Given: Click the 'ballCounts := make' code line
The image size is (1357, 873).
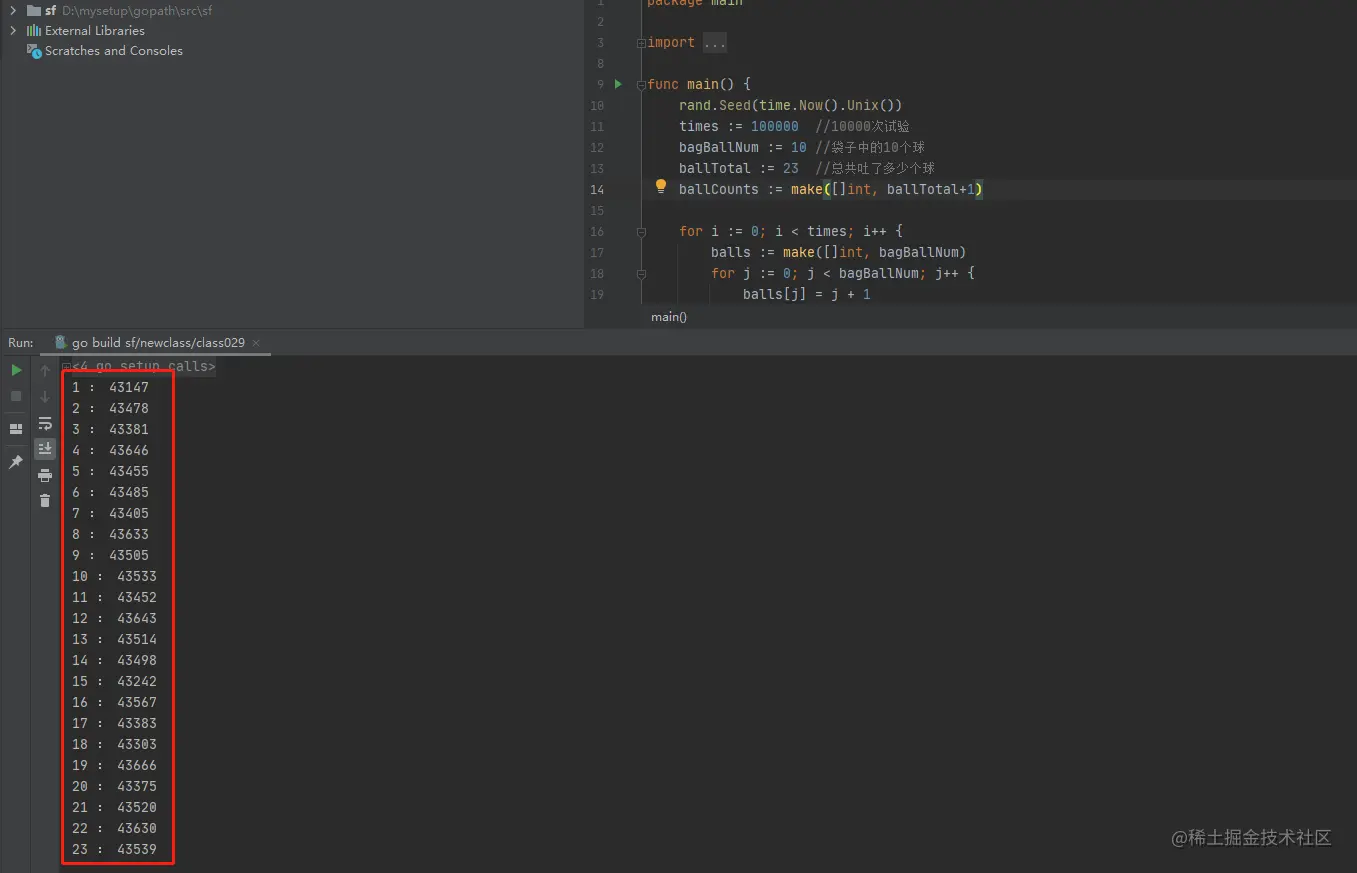Looking at the screenshot, I should coord(831,189).
